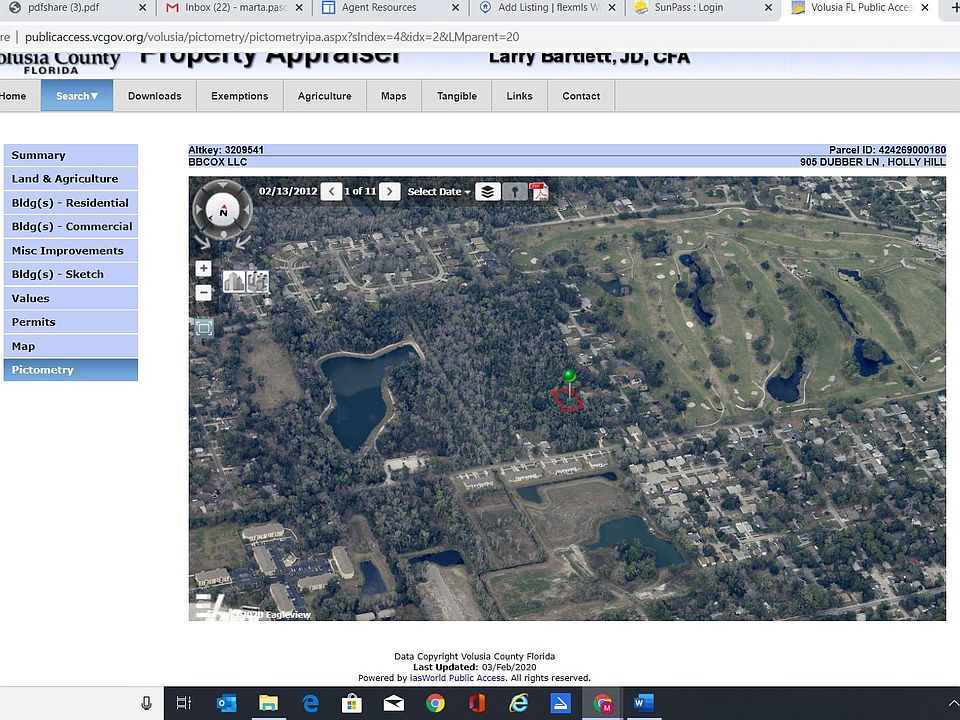The image size is (960, 720).
Task: Click the Parcel ID: 424269000180 text
Action: [887, 150]
